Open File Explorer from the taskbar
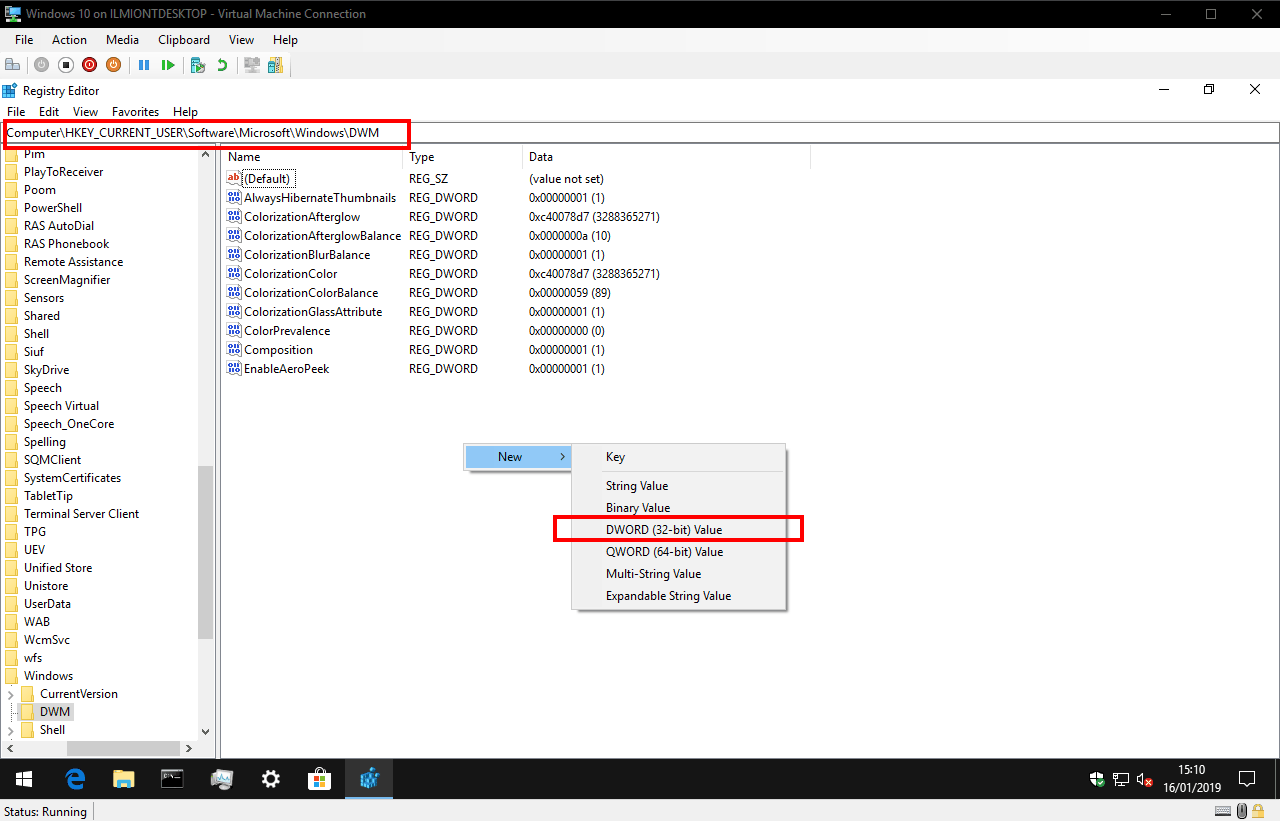Screen dimensions: 1280x821 tap(123, 779)
